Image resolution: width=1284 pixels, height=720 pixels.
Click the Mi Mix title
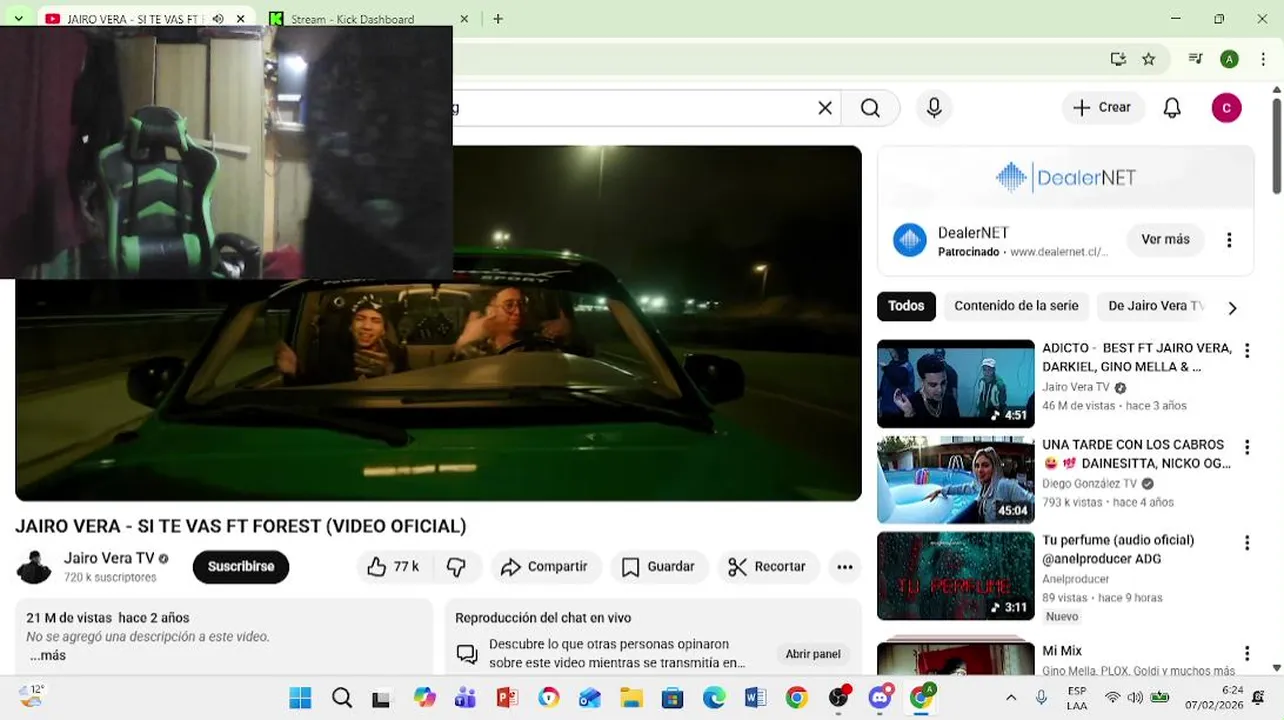pos(1062,651)
